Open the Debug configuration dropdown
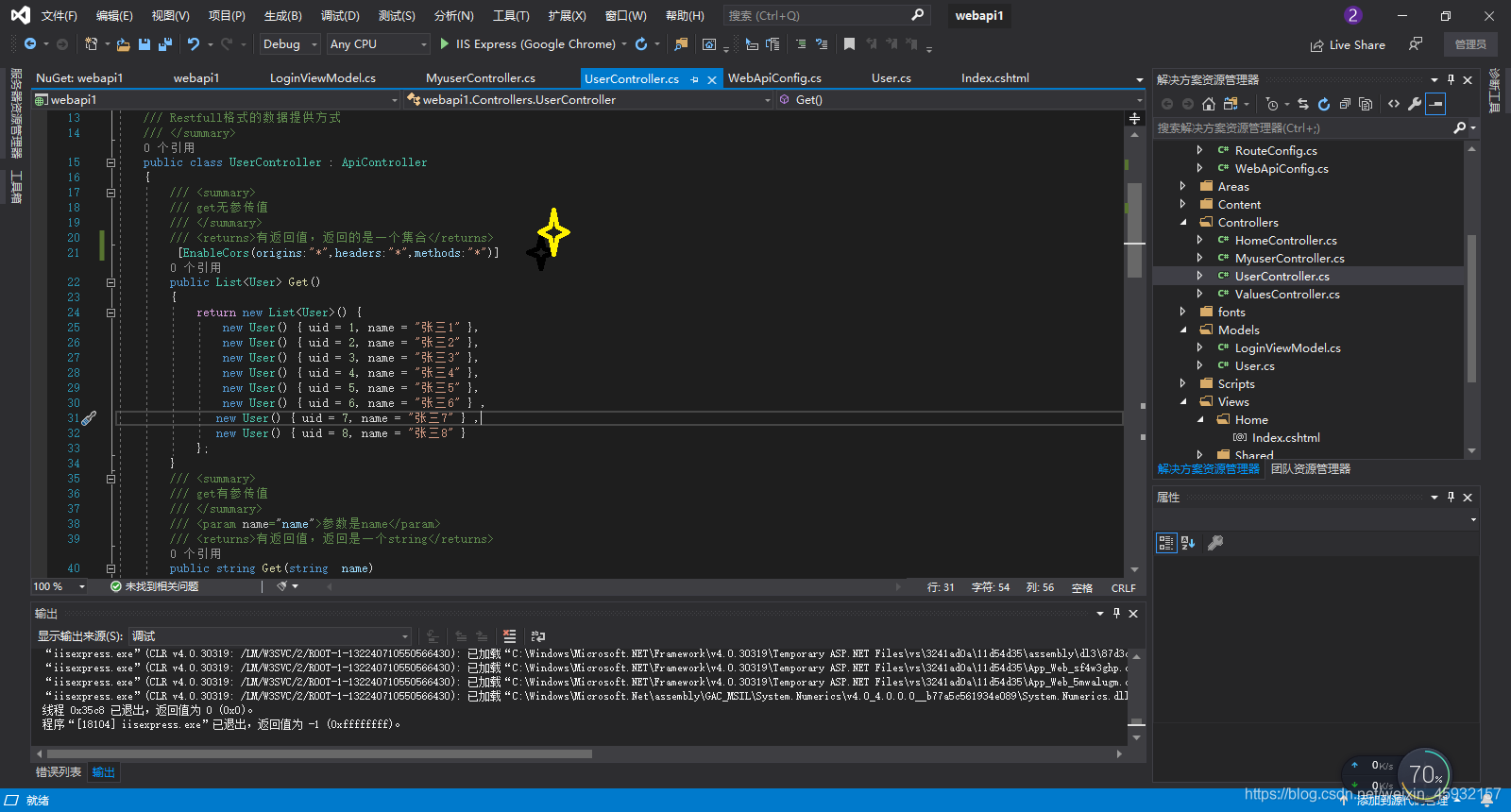The height and width of the screenshot is (812, 1511). coord(290,44)
